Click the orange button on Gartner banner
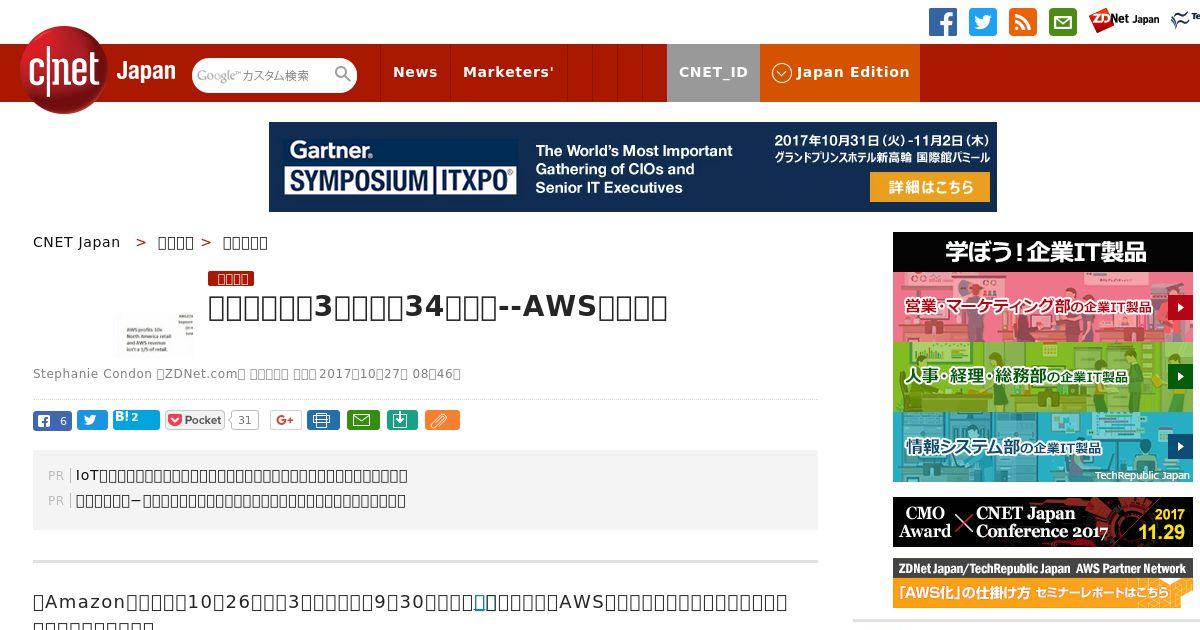Viewport: 1200px width, 630px height. 930,187
